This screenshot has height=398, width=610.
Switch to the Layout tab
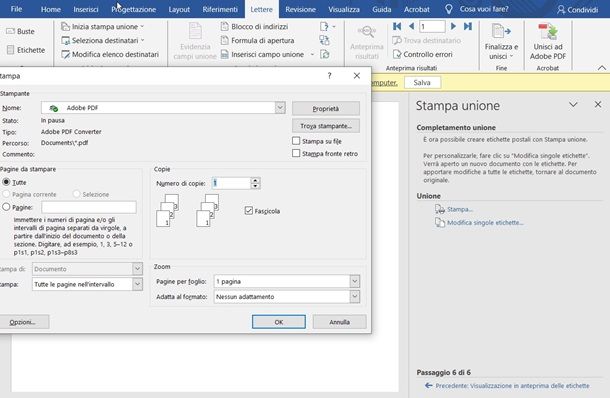pos(179,9)
